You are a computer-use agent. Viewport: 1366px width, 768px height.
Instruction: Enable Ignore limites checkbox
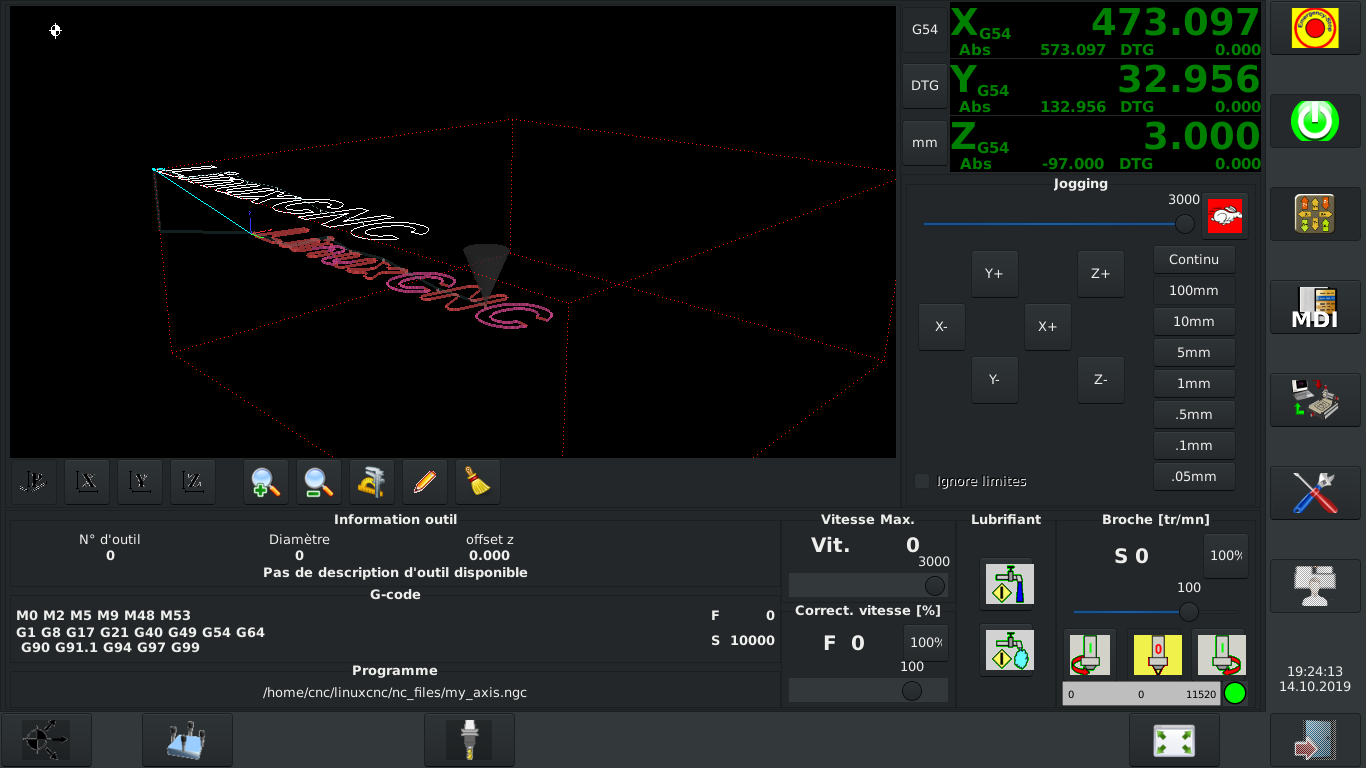(922, 481)
